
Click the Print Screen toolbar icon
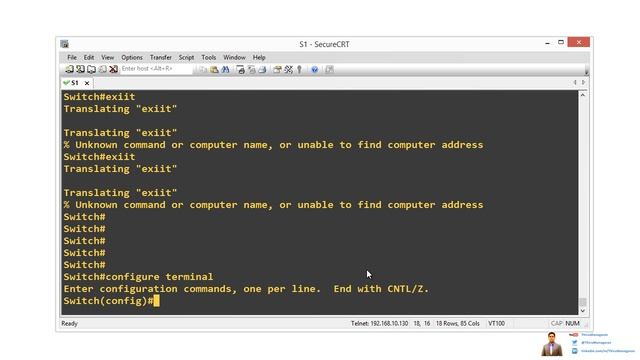(x=240, y=70)
